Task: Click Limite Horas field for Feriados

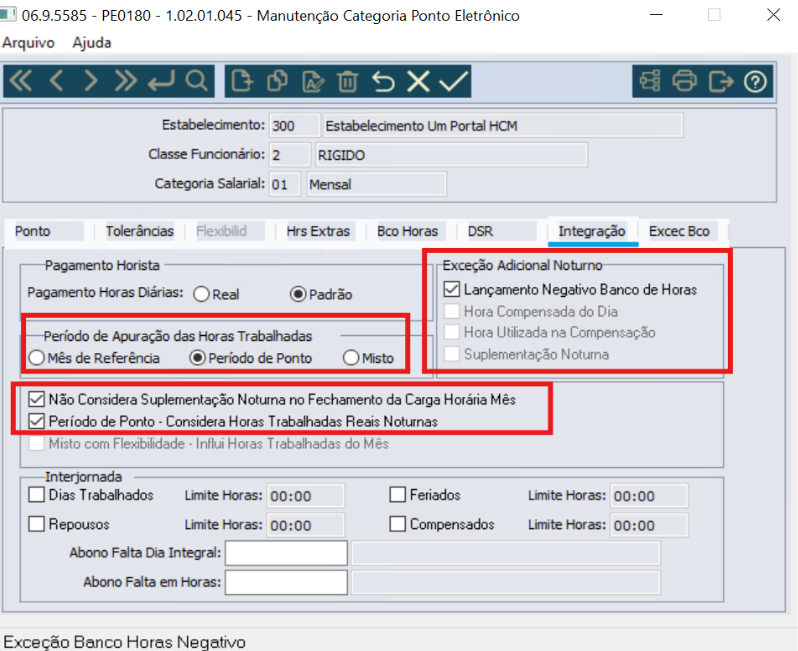Action: 649,496
